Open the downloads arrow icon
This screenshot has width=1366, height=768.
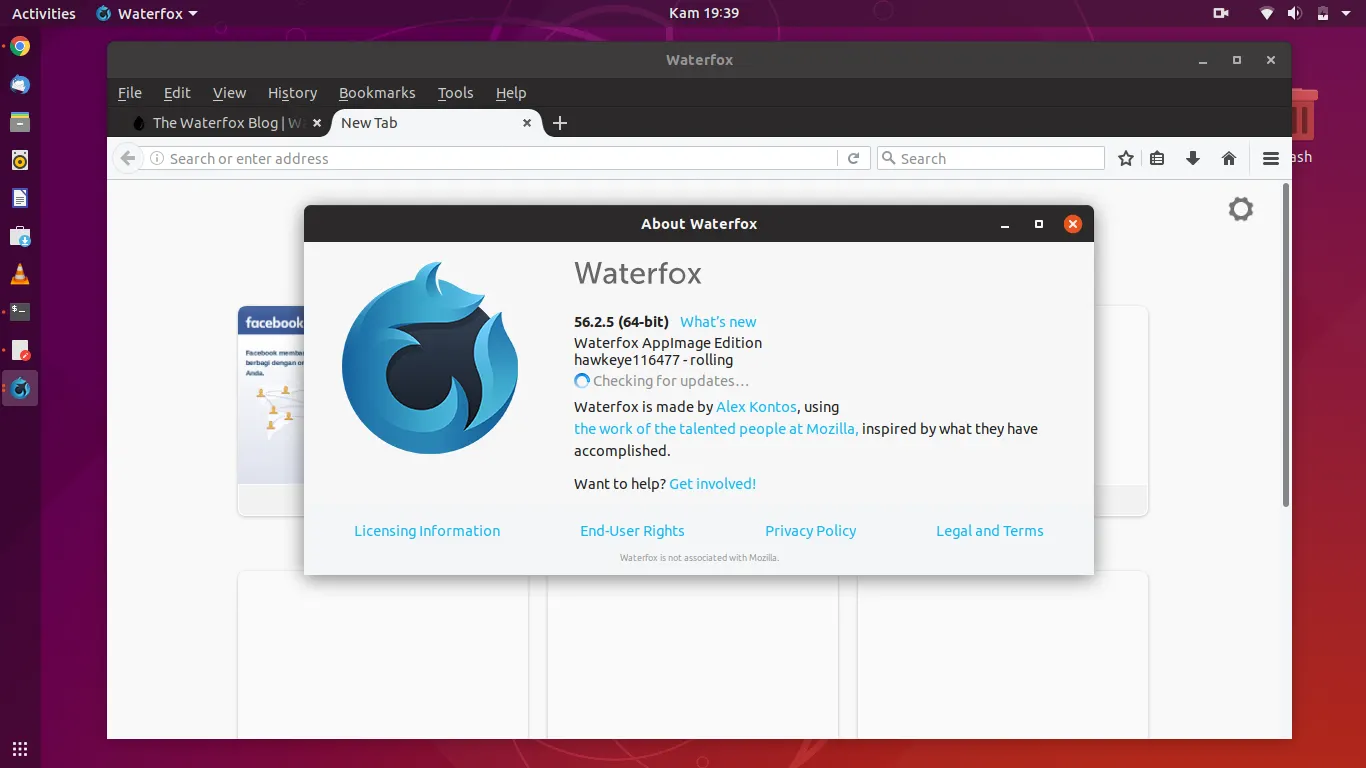click(x=1192, y=158)
